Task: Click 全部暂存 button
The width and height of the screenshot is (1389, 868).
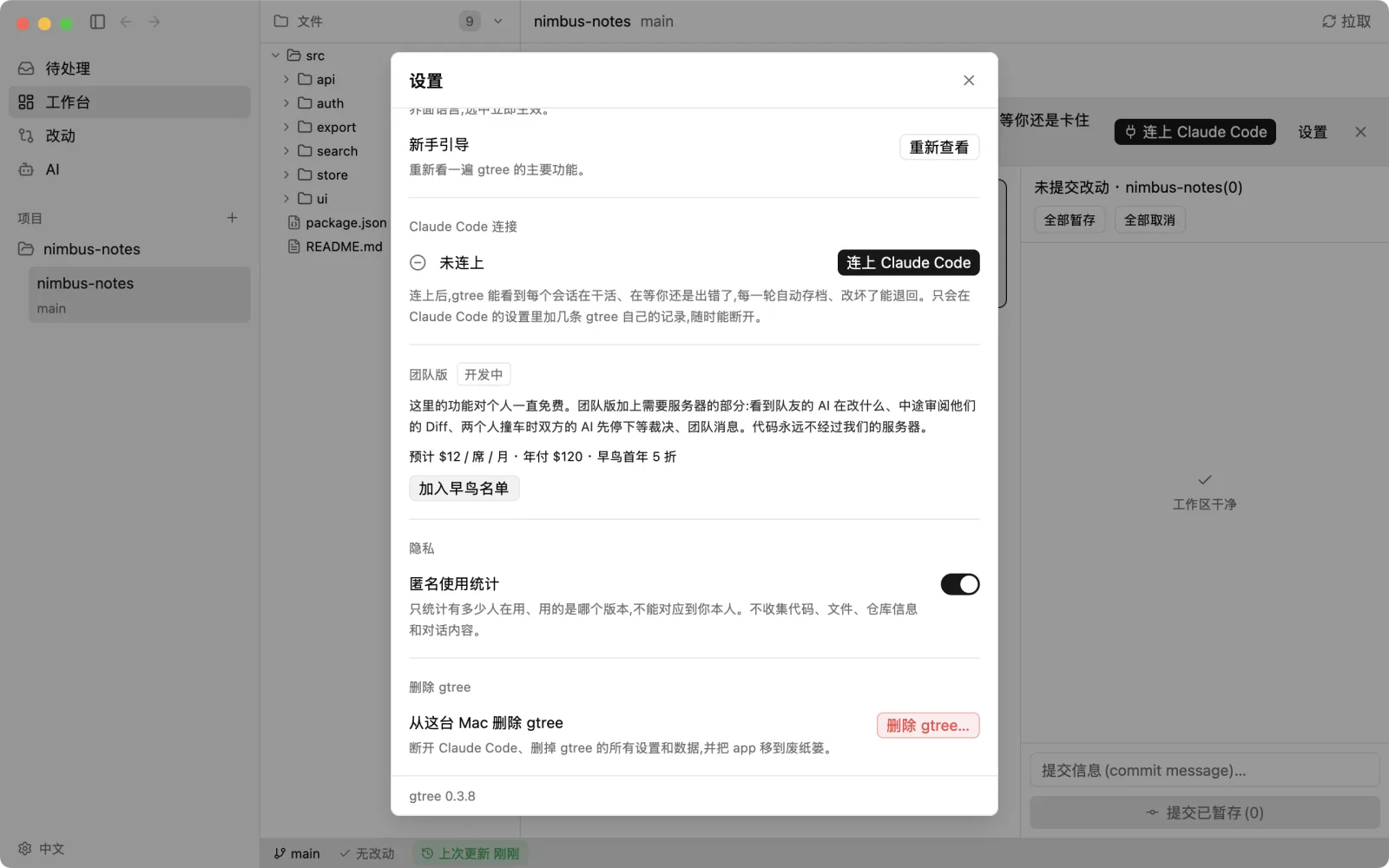Action: pyautogui.click(x=1070, y=220)
